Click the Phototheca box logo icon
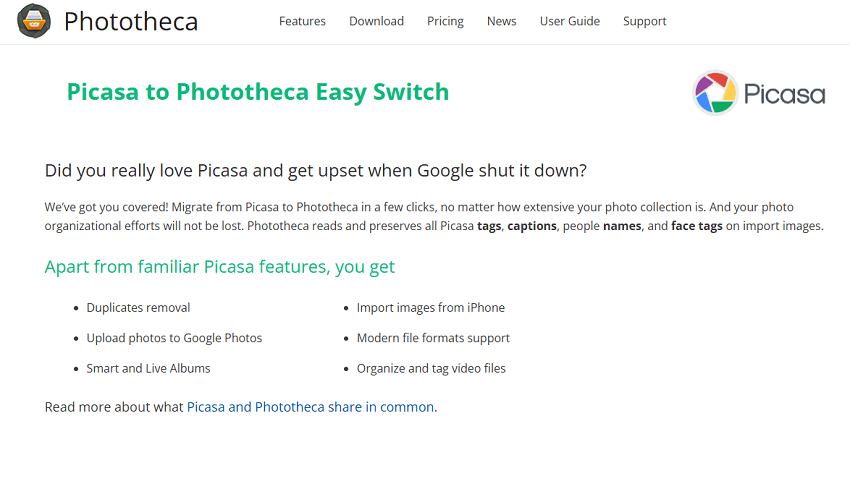 (x=34, y=21)
